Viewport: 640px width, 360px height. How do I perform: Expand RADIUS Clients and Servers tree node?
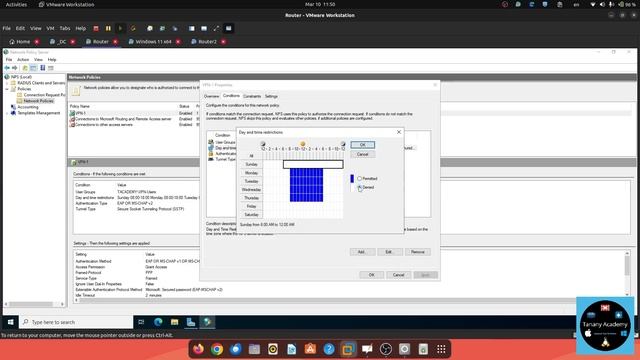coord(7,83)
